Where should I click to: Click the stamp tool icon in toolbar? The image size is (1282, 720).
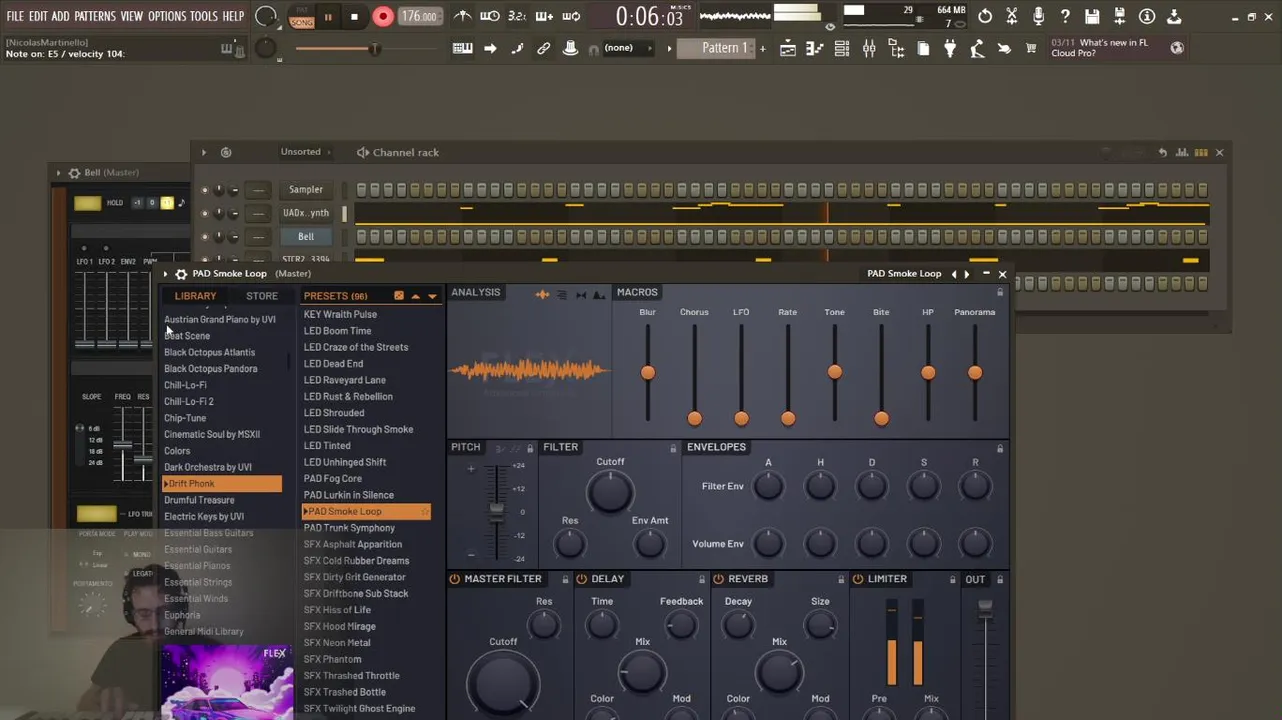(x=571, y=48)
